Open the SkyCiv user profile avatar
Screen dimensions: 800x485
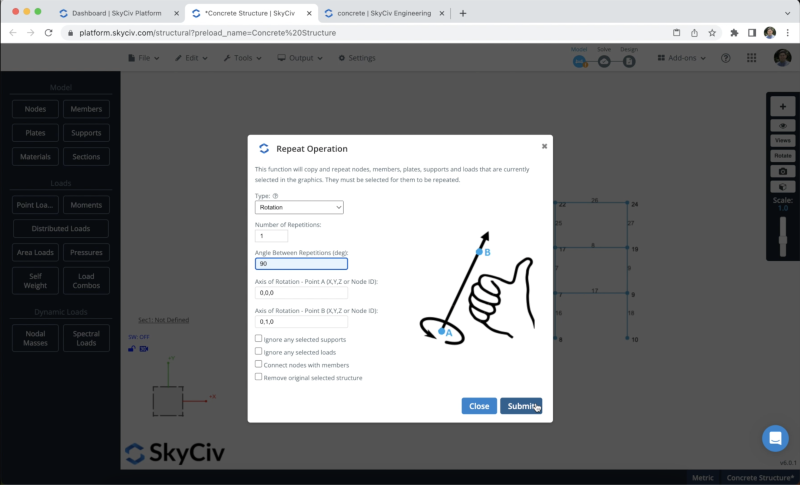click(782, 58)
